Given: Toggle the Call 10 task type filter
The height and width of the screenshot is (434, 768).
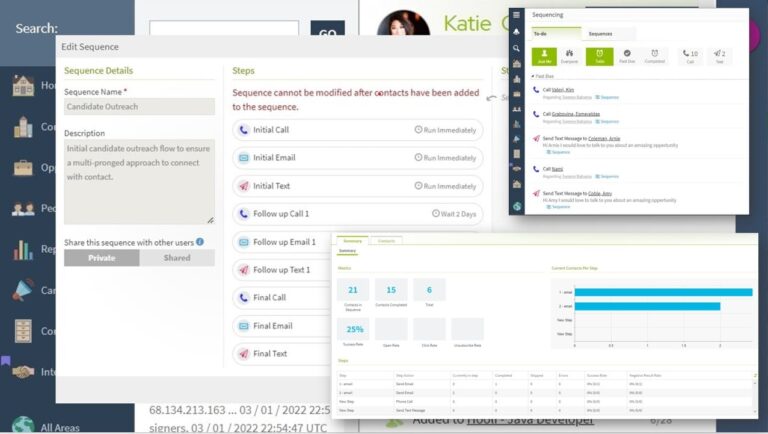Looking at the screenshot, I should [690, 56].
